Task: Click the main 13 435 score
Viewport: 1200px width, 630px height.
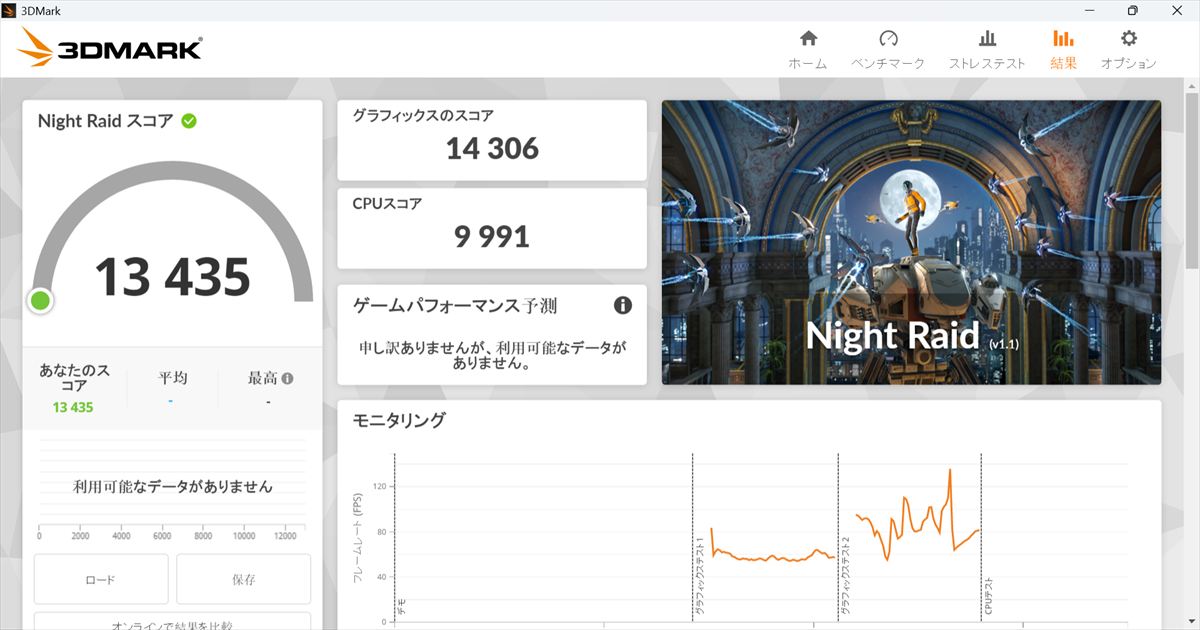Action: 172,277
